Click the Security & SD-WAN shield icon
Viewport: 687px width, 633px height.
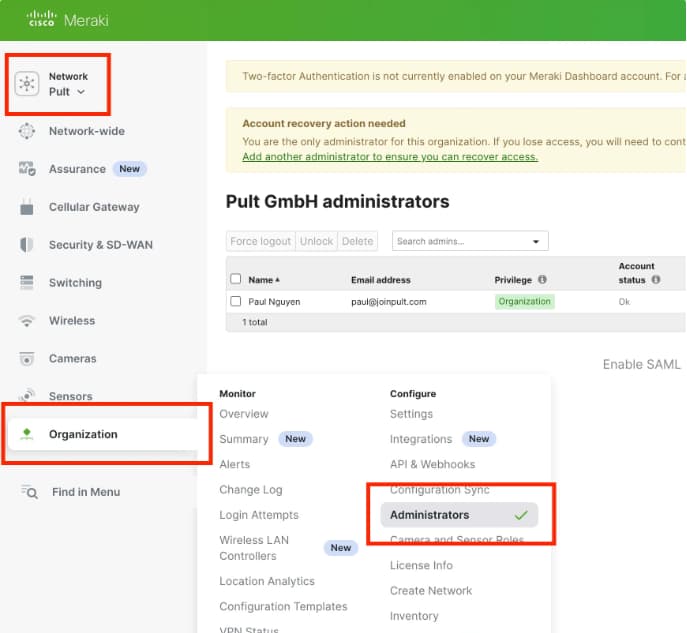click(27, 244)
